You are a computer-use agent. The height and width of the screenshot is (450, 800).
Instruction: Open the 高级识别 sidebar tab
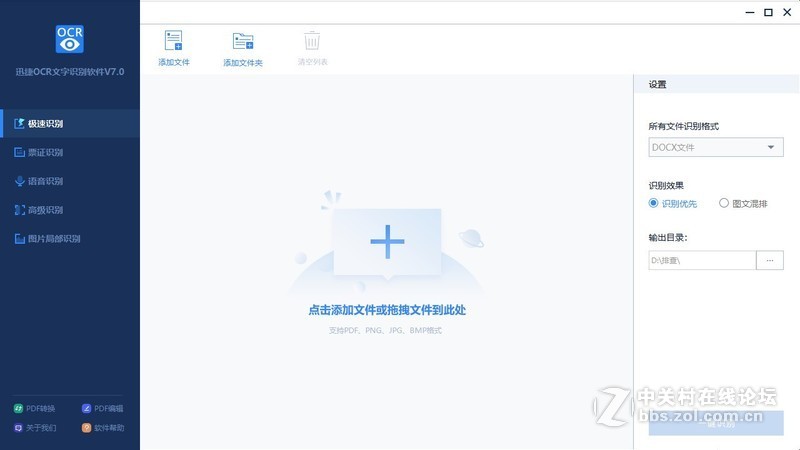[x=70, y=210]
